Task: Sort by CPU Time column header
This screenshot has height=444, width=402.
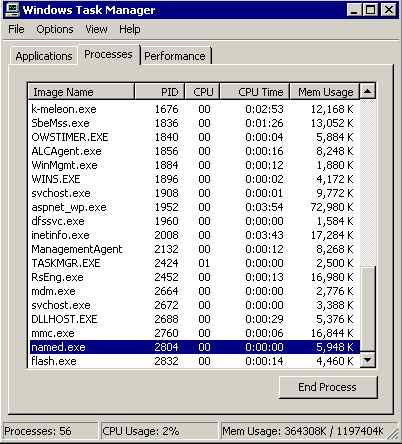Action: pyautogui.click(x=255, y=92)
